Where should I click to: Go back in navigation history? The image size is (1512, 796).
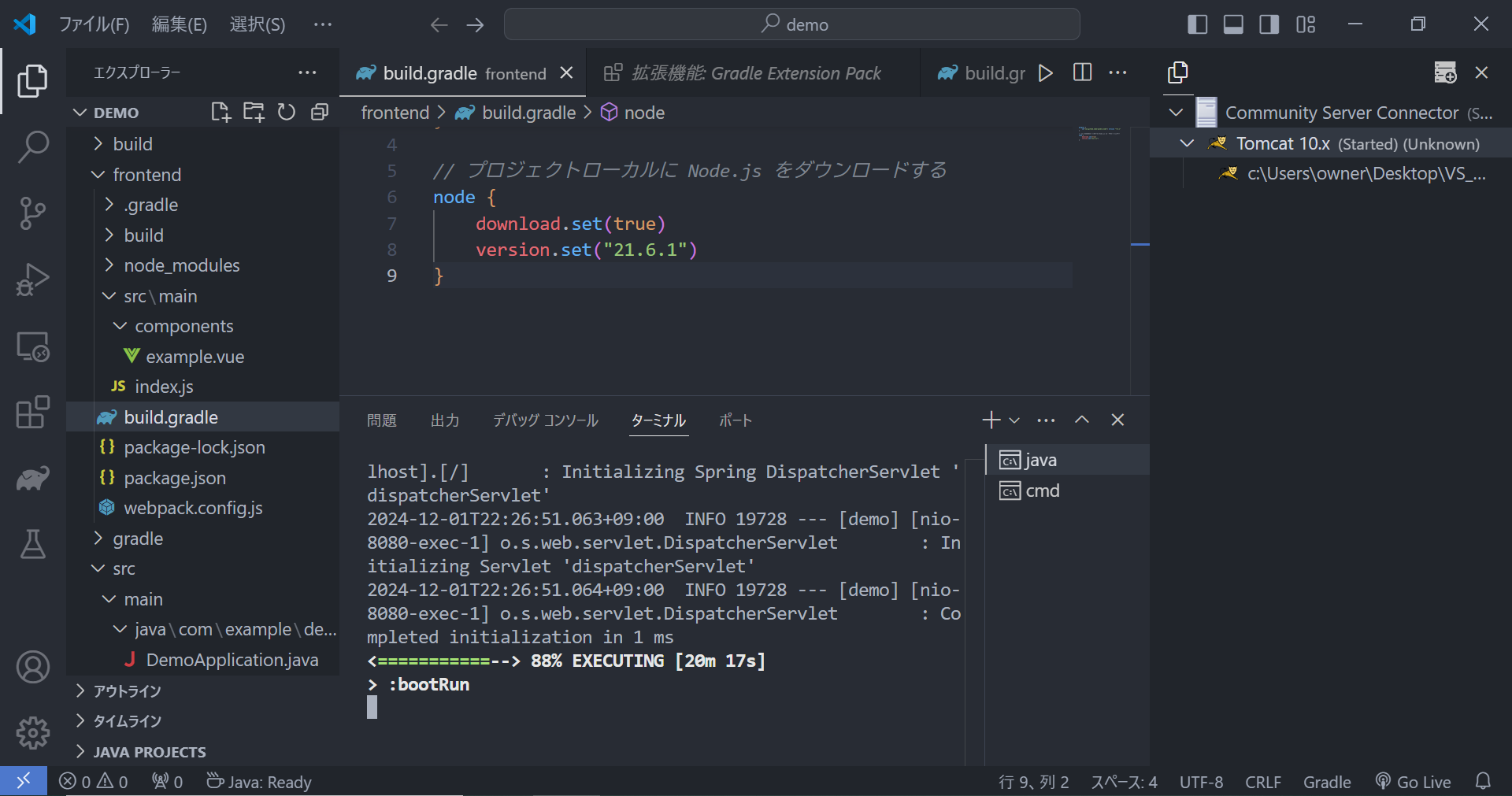[x=439, y=25]
